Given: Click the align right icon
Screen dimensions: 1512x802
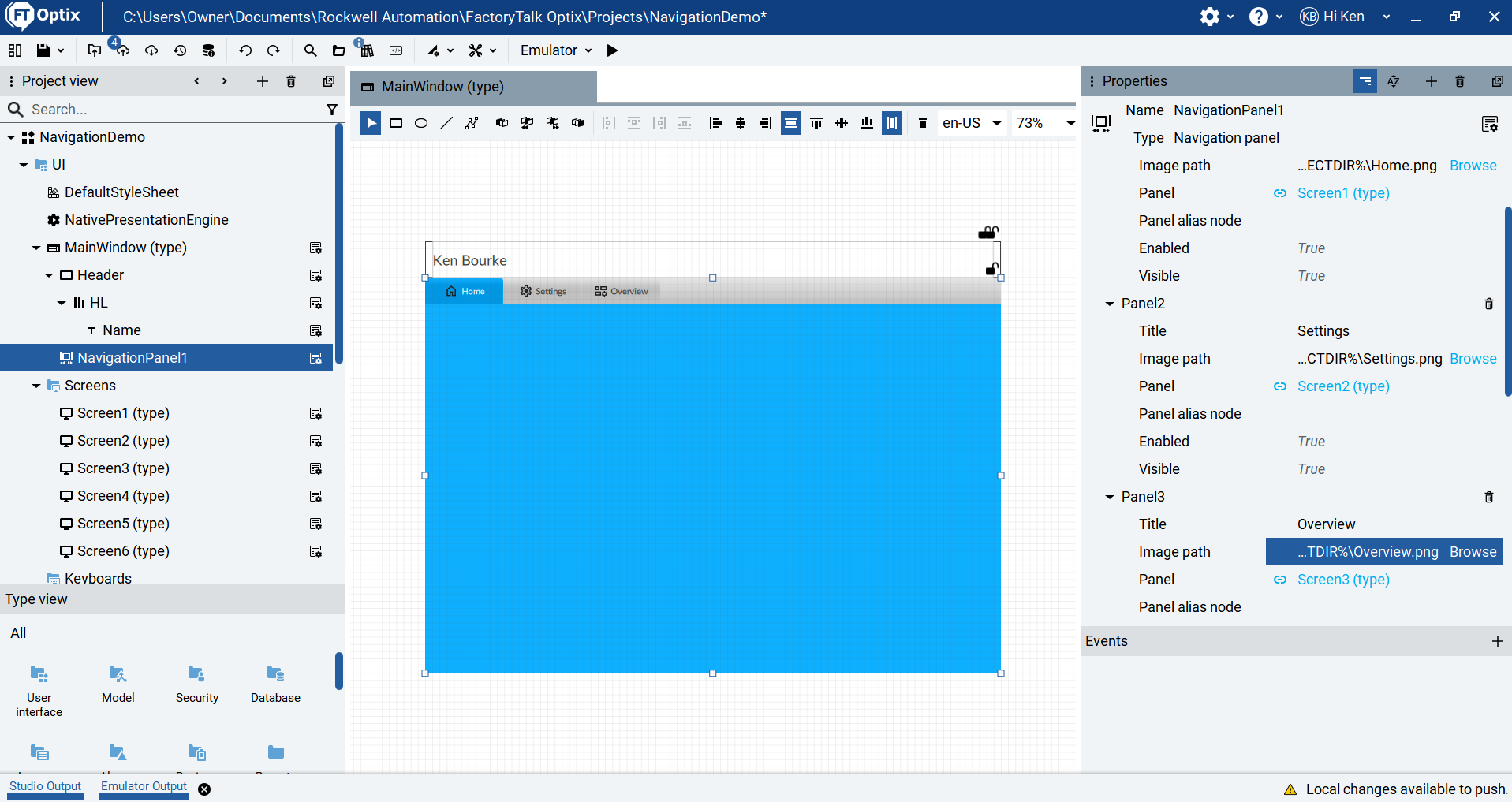Looking at the screenshot, I should click(766, 123).
